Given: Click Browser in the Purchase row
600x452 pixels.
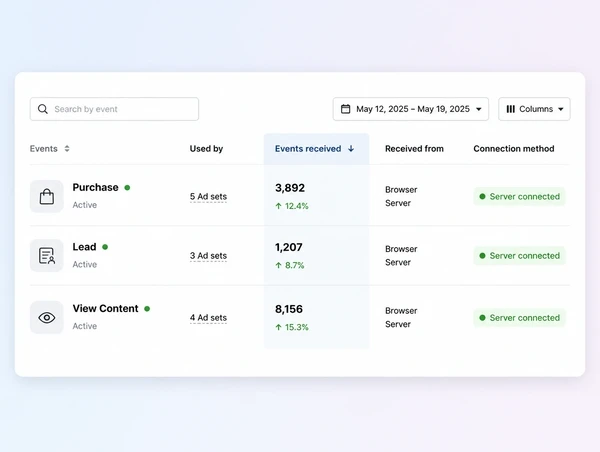Looking at the screenshot, I should (401, 190).
